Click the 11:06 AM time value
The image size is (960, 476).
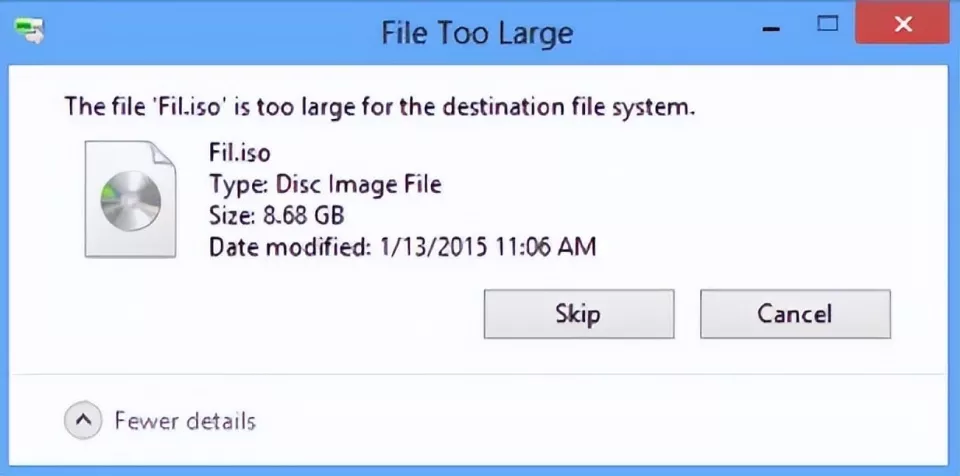coord(546,246)
